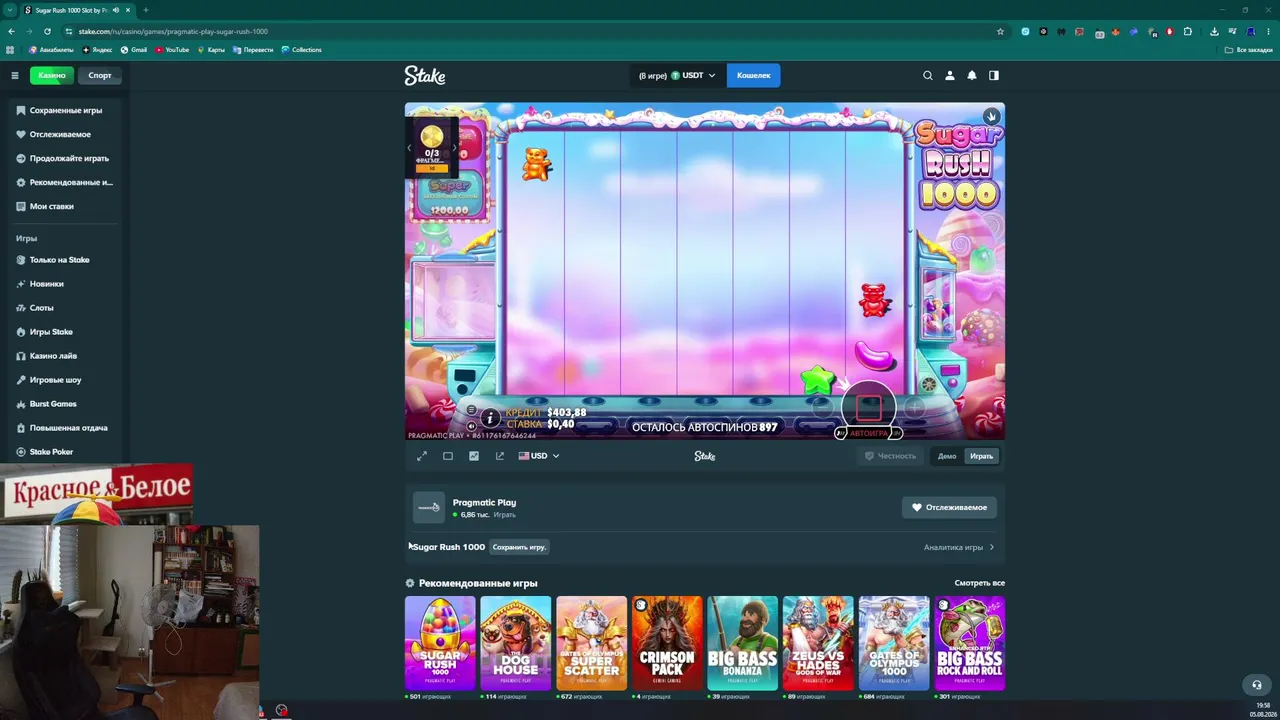Enter fullscreen mode for the game
The height and width of the screenshot is (720, 1280).
(422, 456)
